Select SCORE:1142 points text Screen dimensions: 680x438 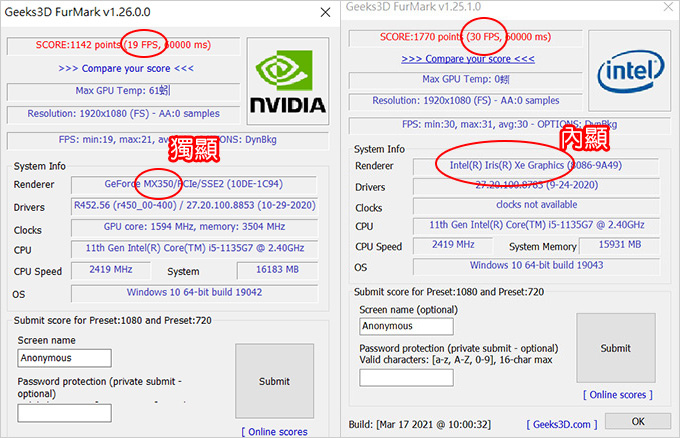click(x=78, y=45)
